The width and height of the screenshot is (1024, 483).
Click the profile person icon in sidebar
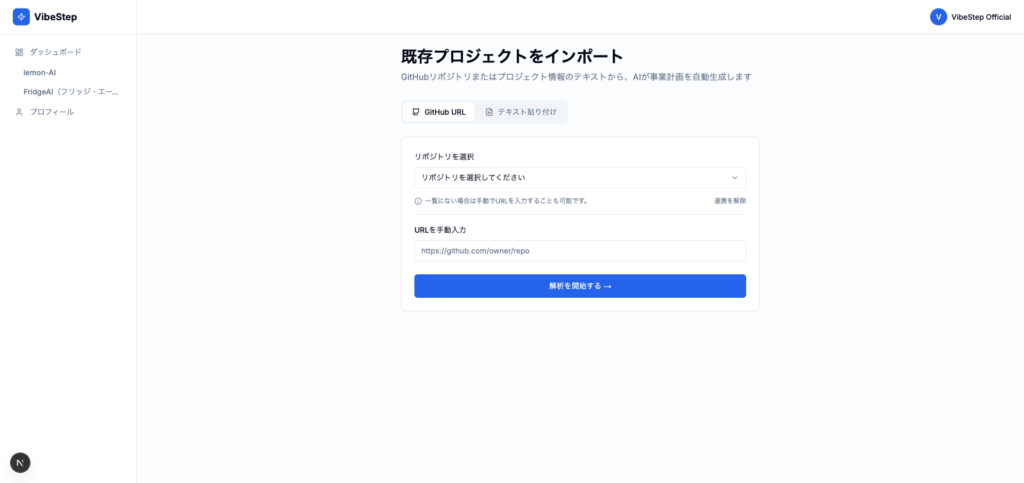click(x=19, y=112)
